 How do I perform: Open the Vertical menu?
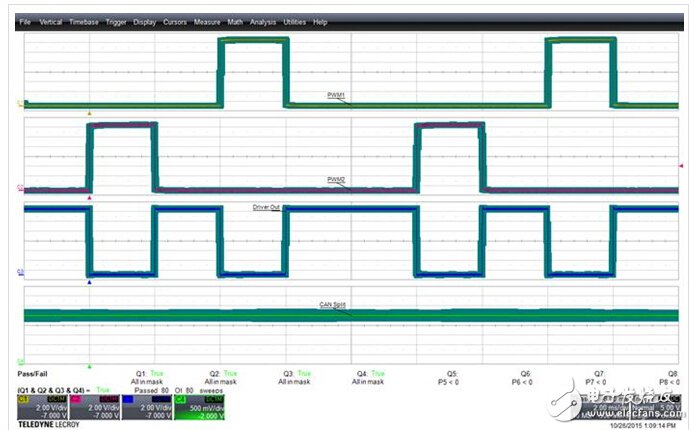click(x=50, y=21)
